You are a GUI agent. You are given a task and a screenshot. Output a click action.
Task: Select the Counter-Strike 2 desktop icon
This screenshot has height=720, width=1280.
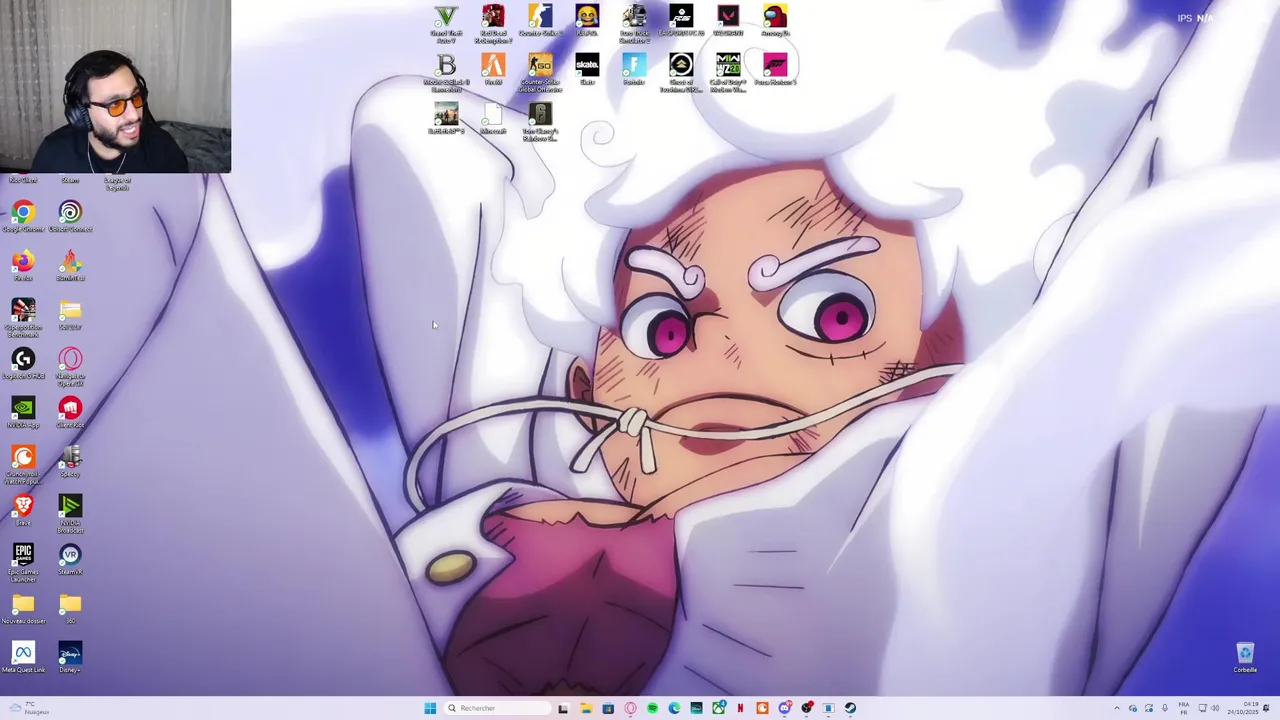point(540,21)
